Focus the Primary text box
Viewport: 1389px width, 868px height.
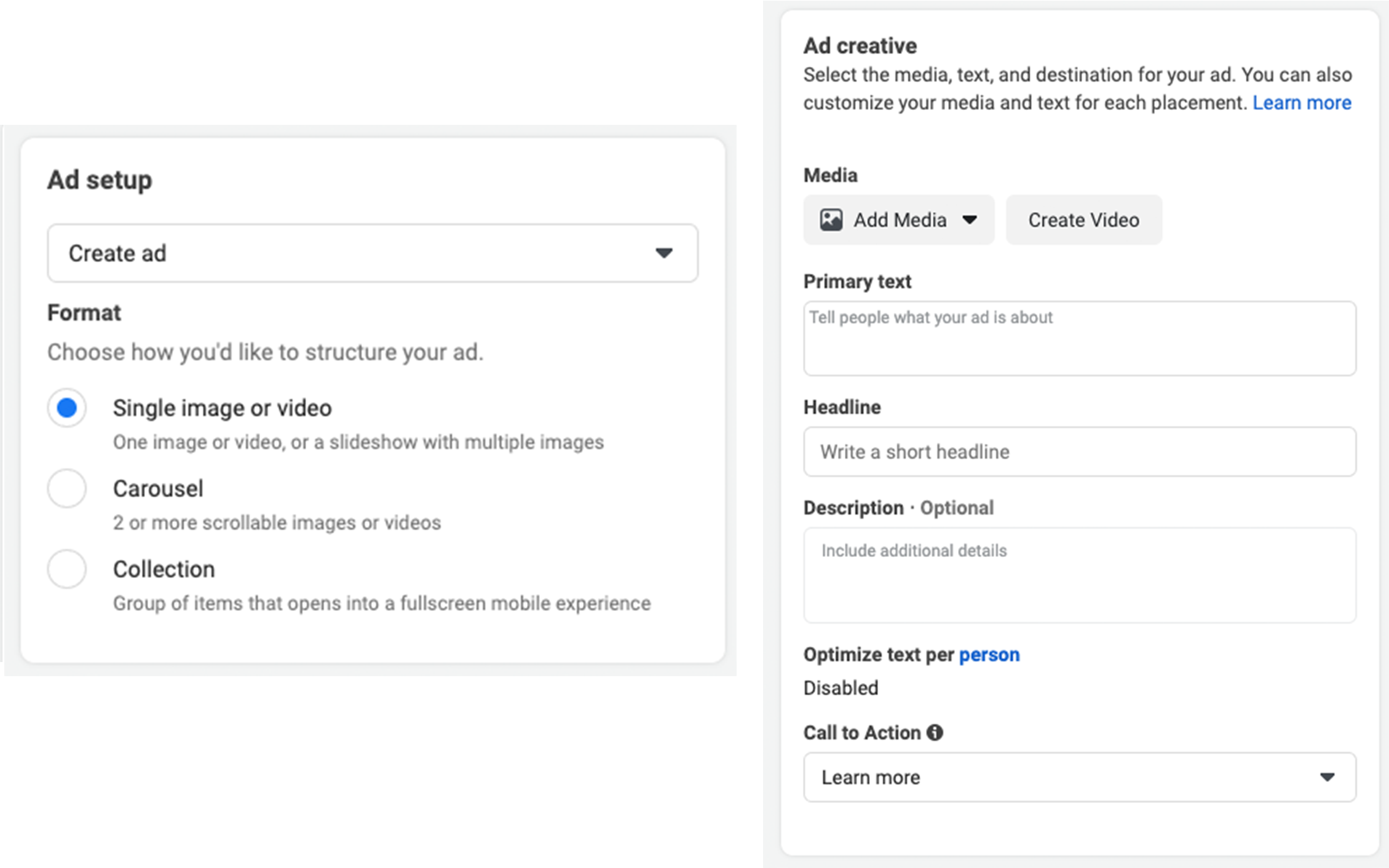1079,338
